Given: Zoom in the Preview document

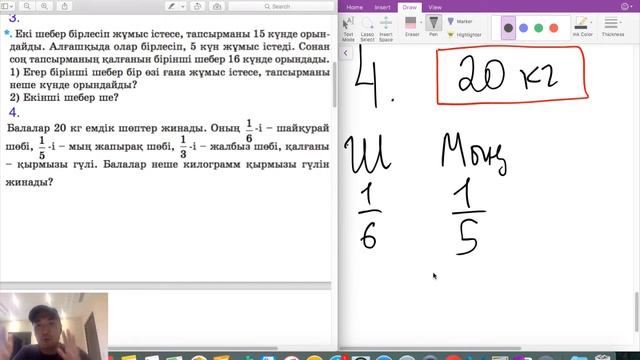Looking at the screenshot, I should (x=44, y=6).
